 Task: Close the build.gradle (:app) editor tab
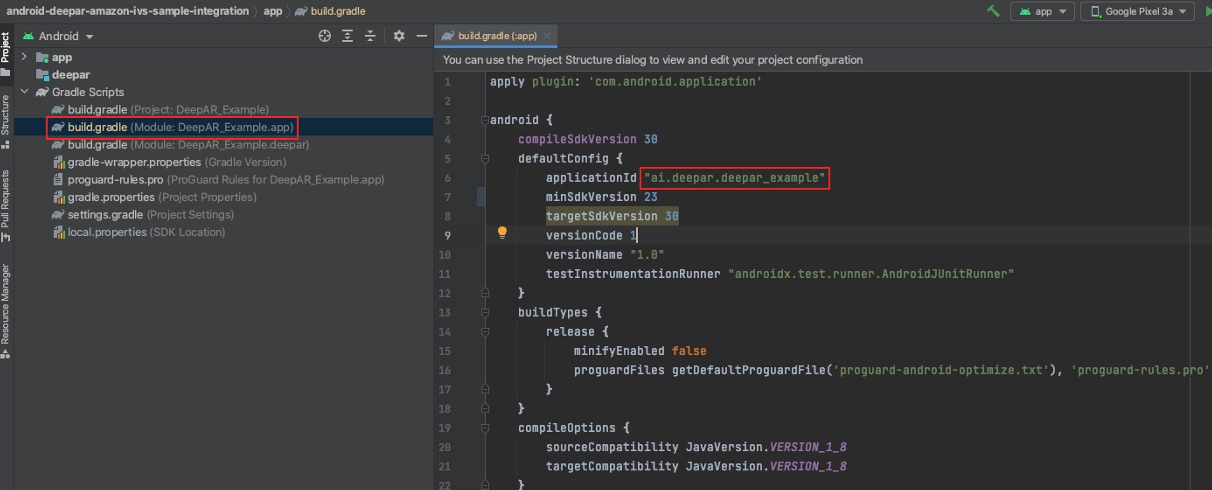tap(549, 36)
